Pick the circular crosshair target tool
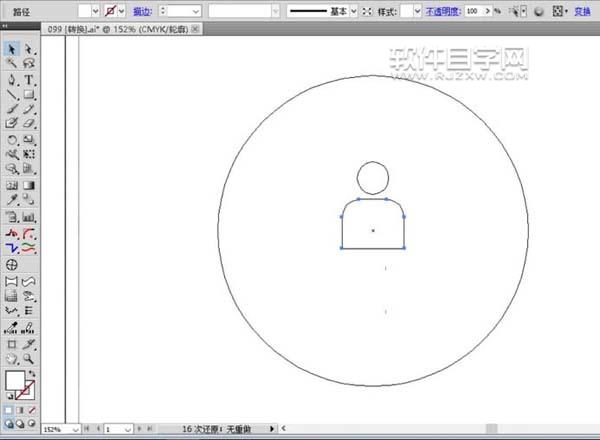The image size is (600, 440). coord(11,265)
